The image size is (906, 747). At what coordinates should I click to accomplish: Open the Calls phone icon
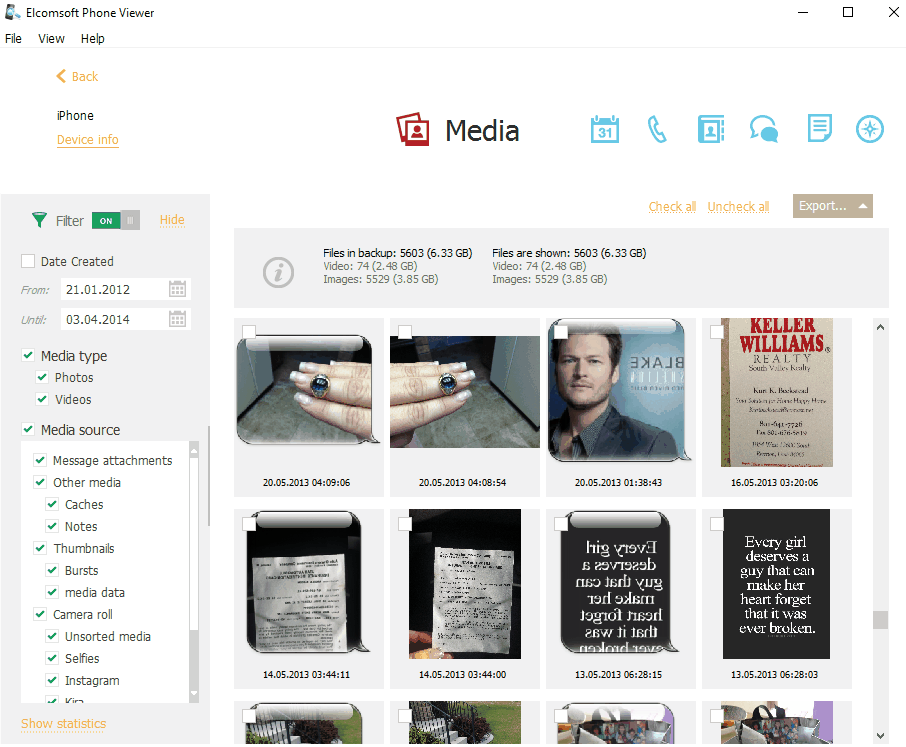657,130
